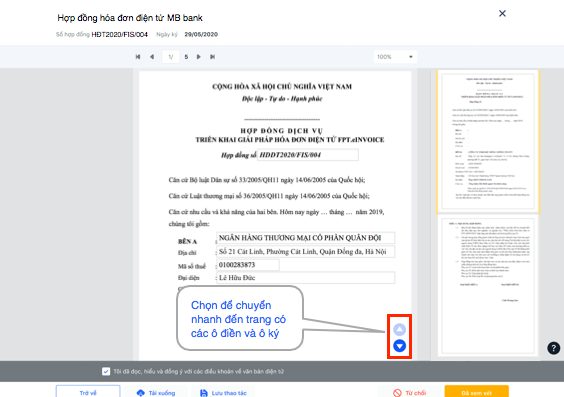564x397 pixels.
Task: Click the current page number field
Action: click(171, 57)
